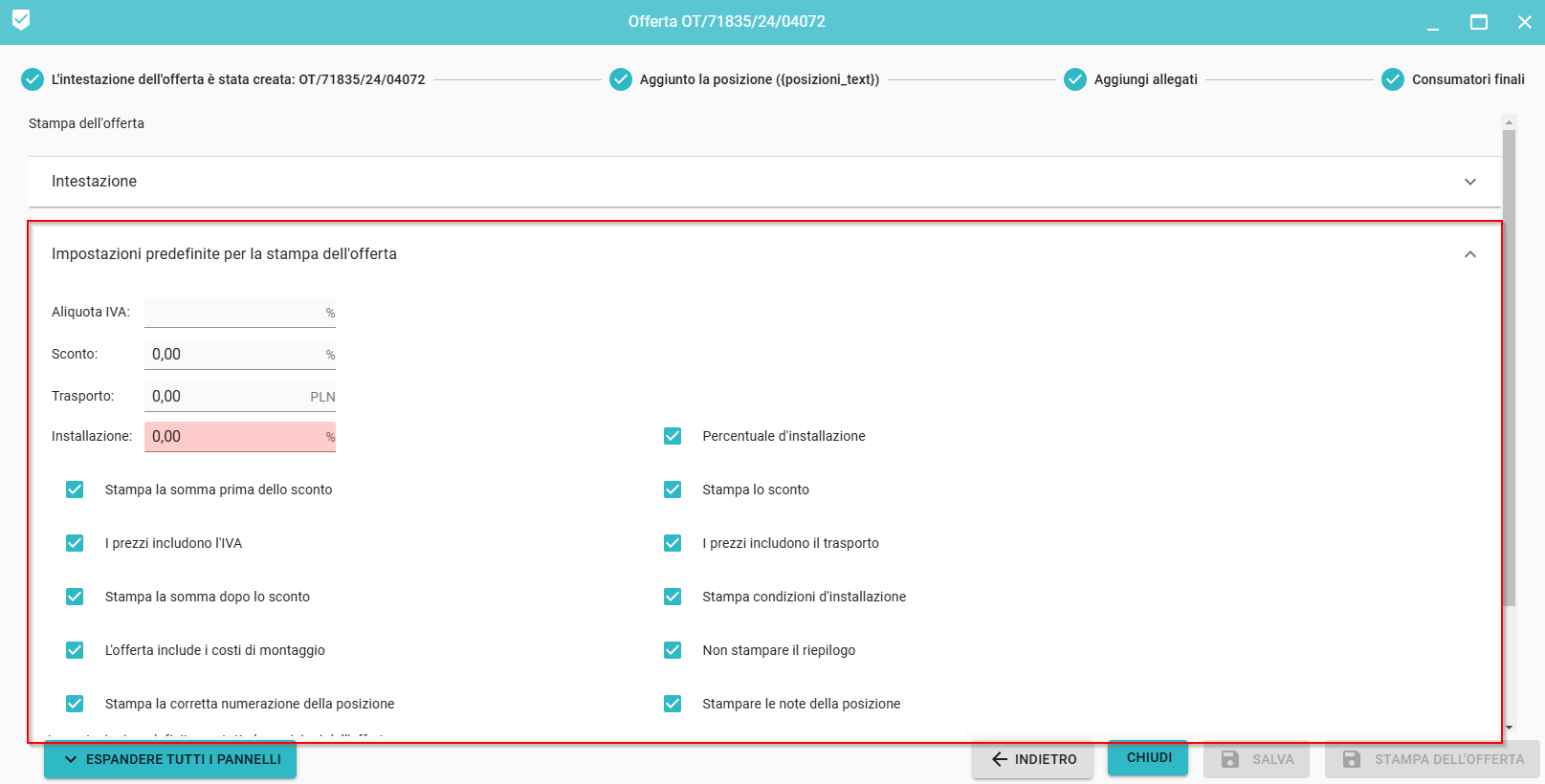Open the Consumatori finali step
Screen dimensions: 1545x784
tap(1468, 79)
